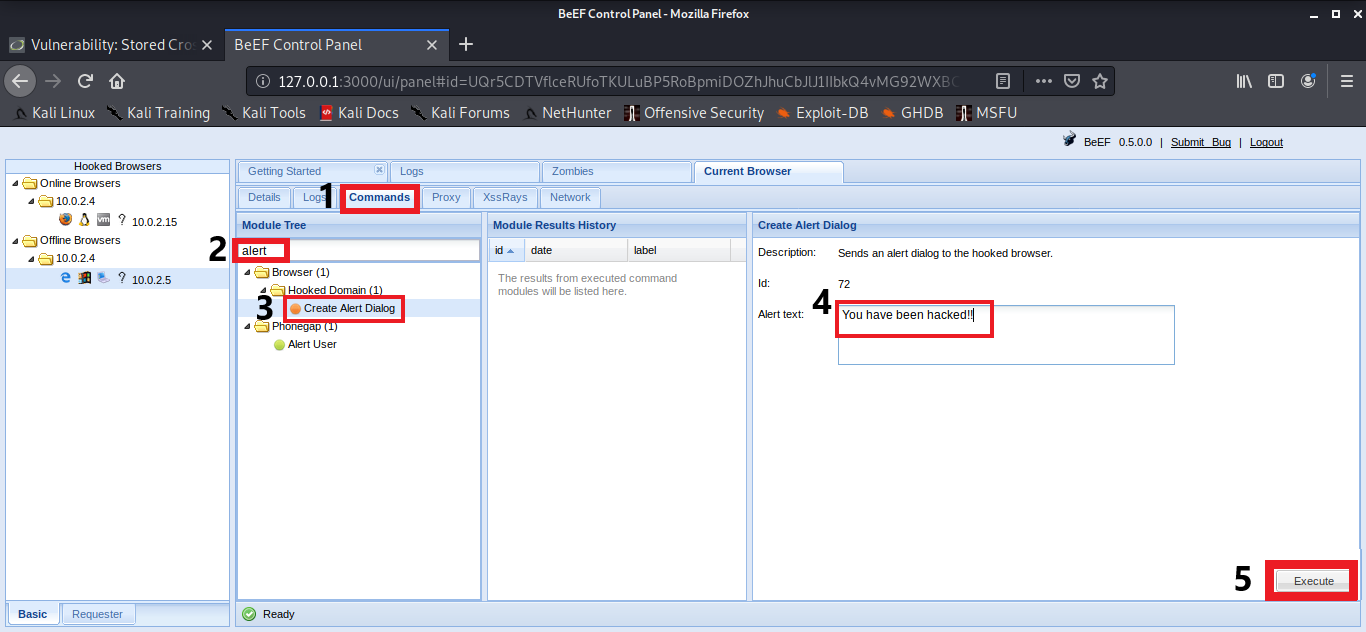
Task: Switch to the Commands tab
Action: 379,197
